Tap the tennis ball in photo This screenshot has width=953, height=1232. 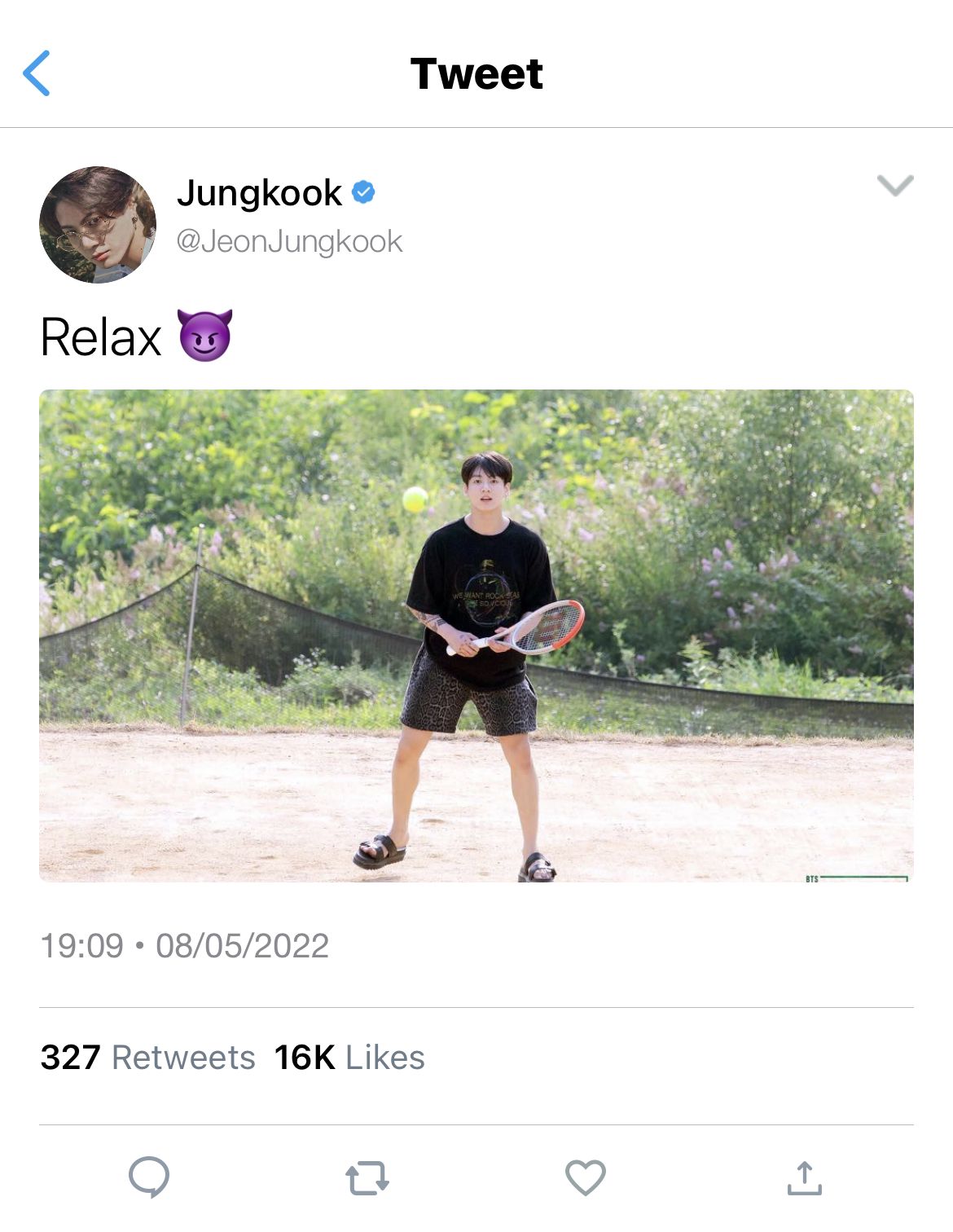click(415, 499)
